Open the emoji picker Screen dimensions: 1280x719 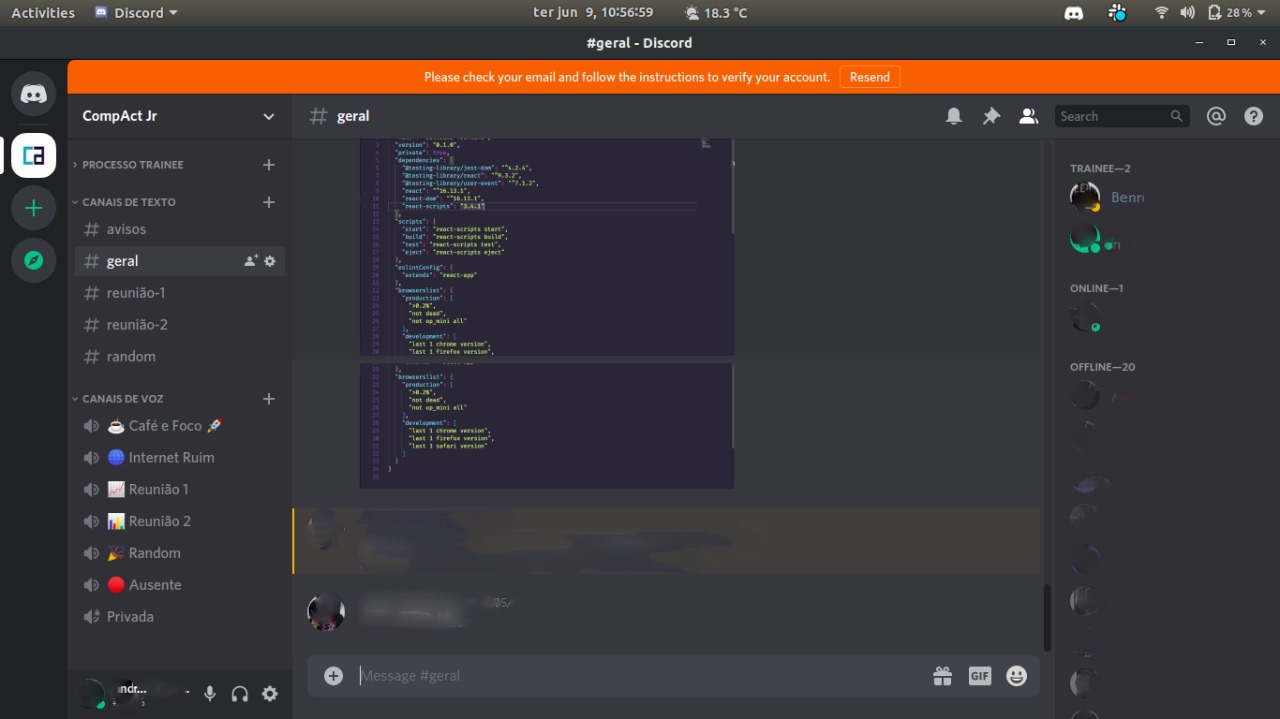pyautogui.click(x=1016, y=676)
